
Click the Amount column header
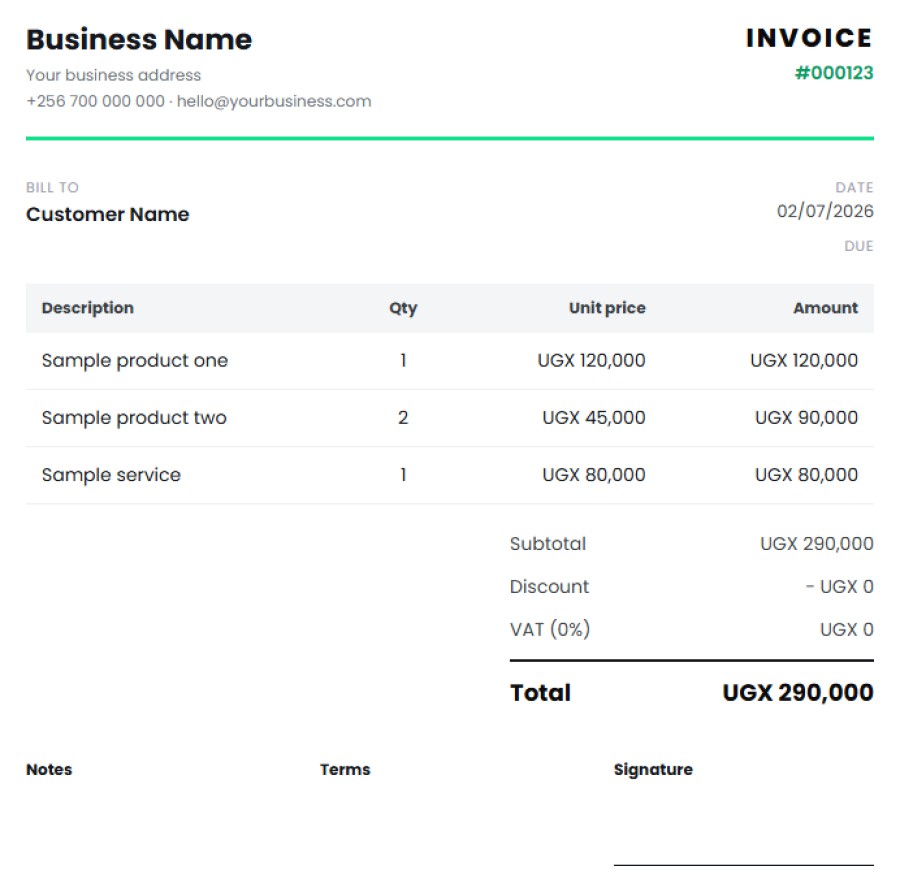[825, 308]
